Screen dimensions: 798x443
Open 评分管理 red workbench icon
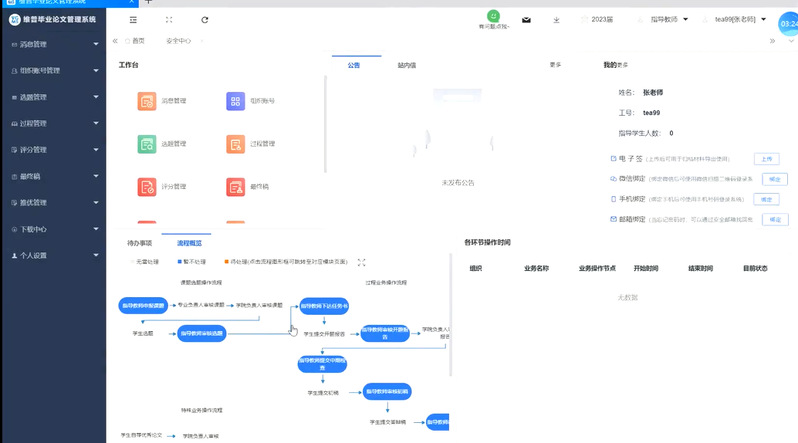tap(147, 187)
